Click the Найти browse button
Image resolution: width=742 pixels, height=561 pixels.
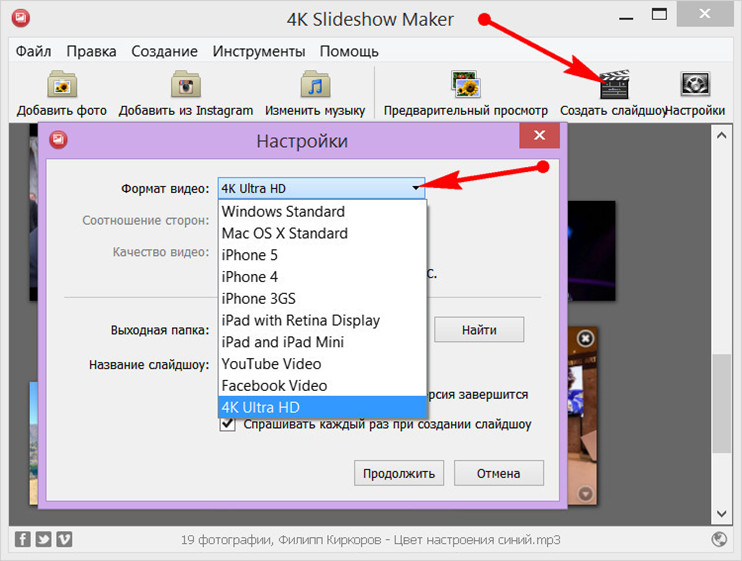(x=479, y=329)
